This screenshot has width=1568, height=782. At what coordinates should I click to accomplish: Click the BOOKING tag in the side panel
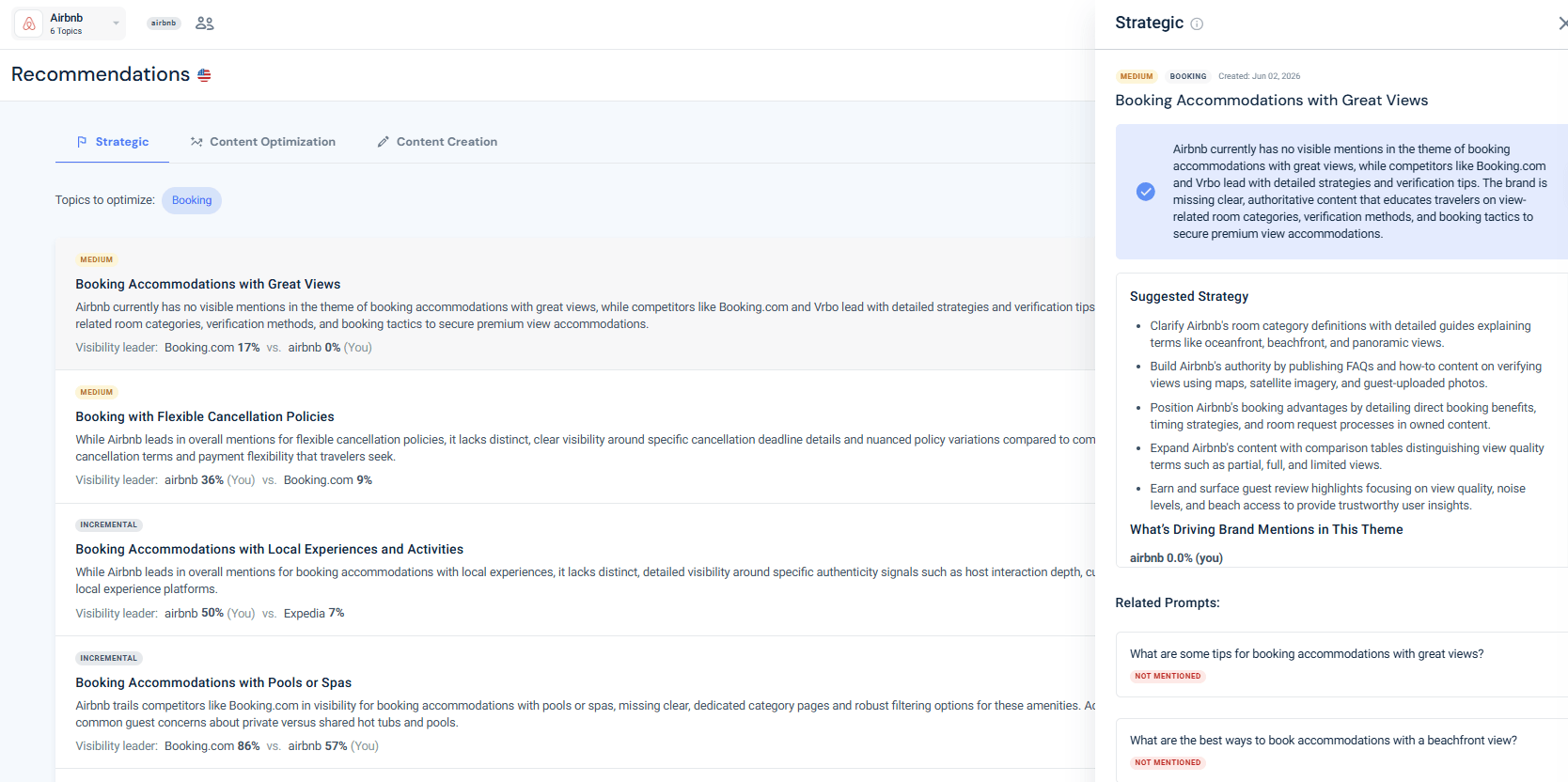click(1188, 76)
